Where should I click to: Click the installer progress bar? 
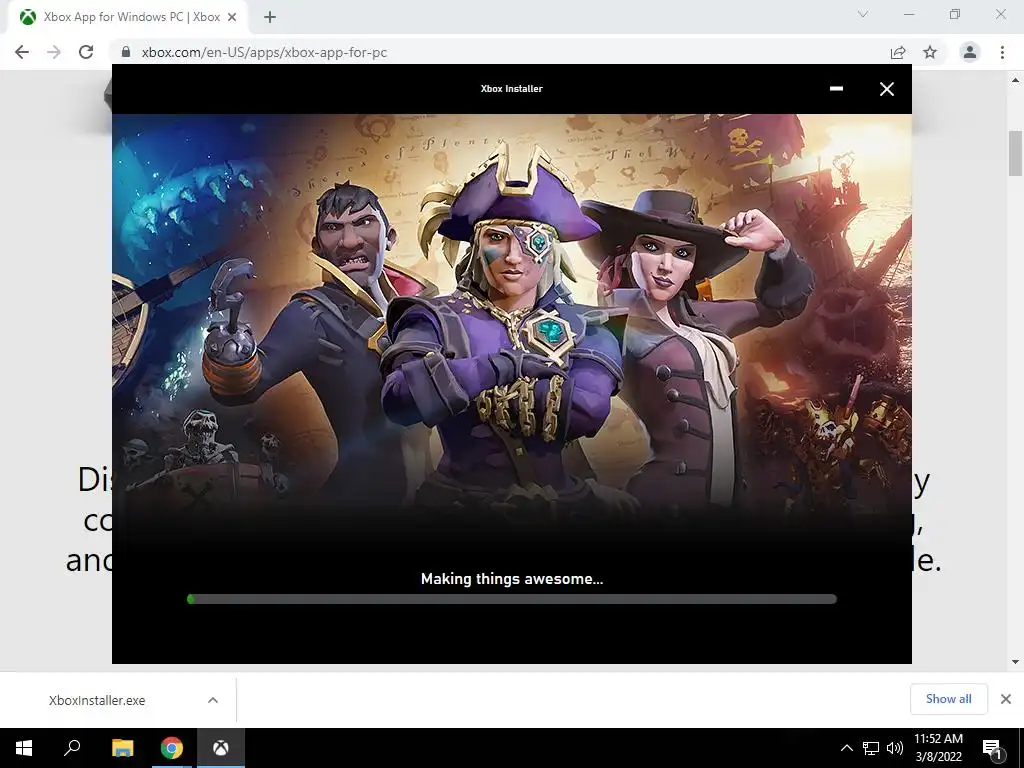[x=511, y=599]
